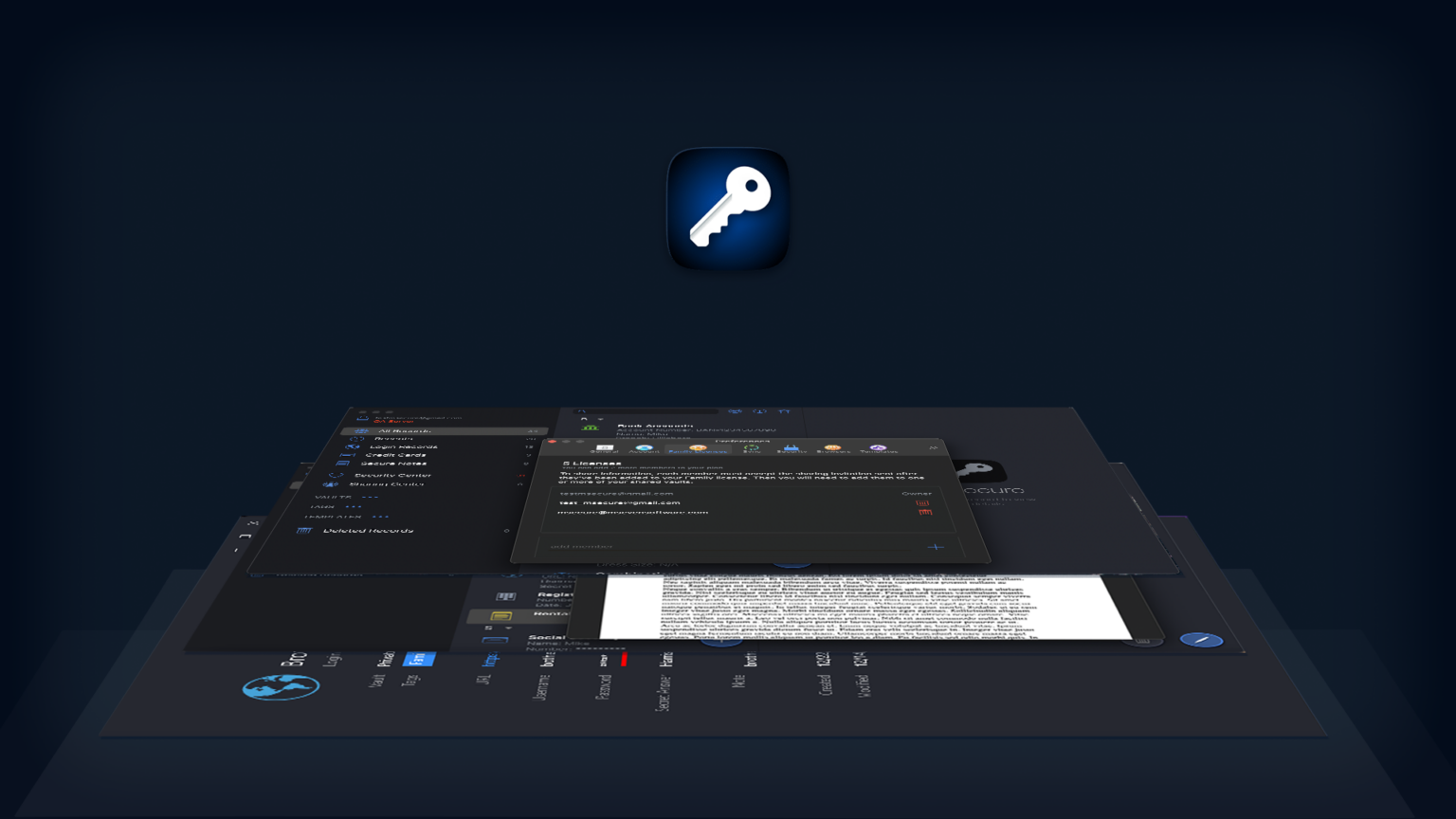Open Security Center from the sidebar
Viewport: 1456px width, 819px height.
[x=391, y=475]
